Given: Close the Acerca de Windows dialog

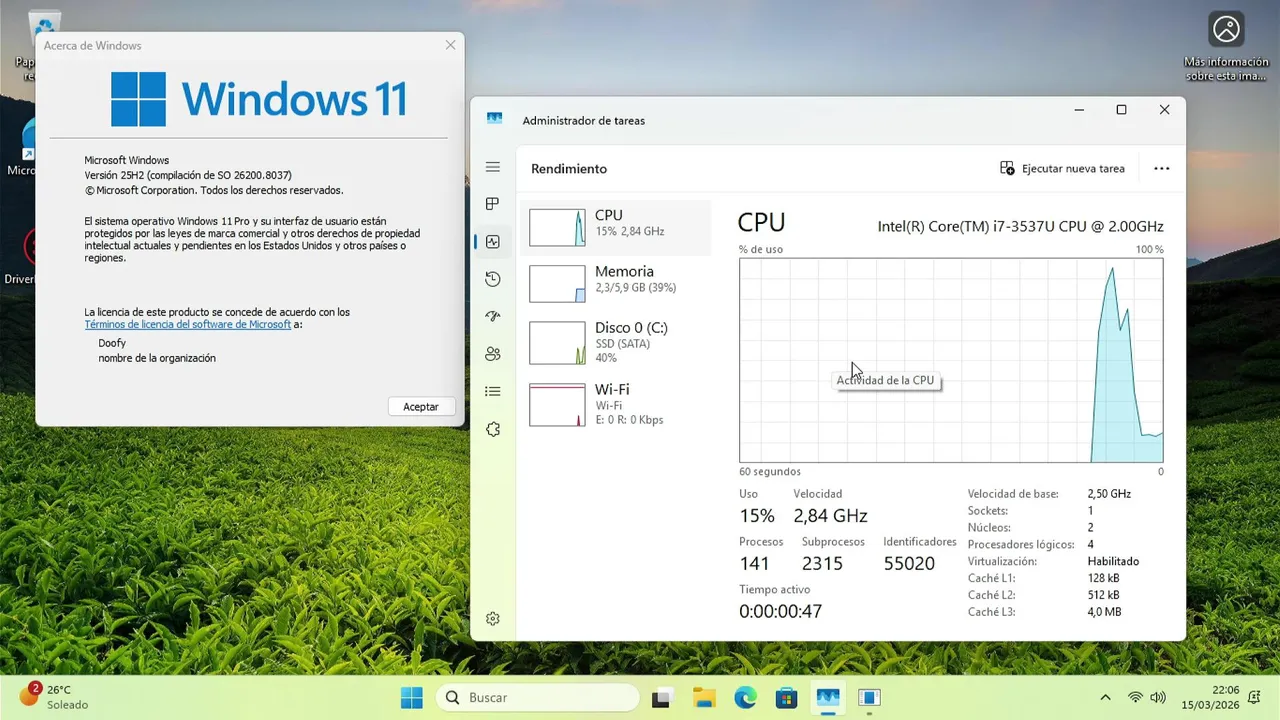Looking at the screenshot, I should [450, 45].
